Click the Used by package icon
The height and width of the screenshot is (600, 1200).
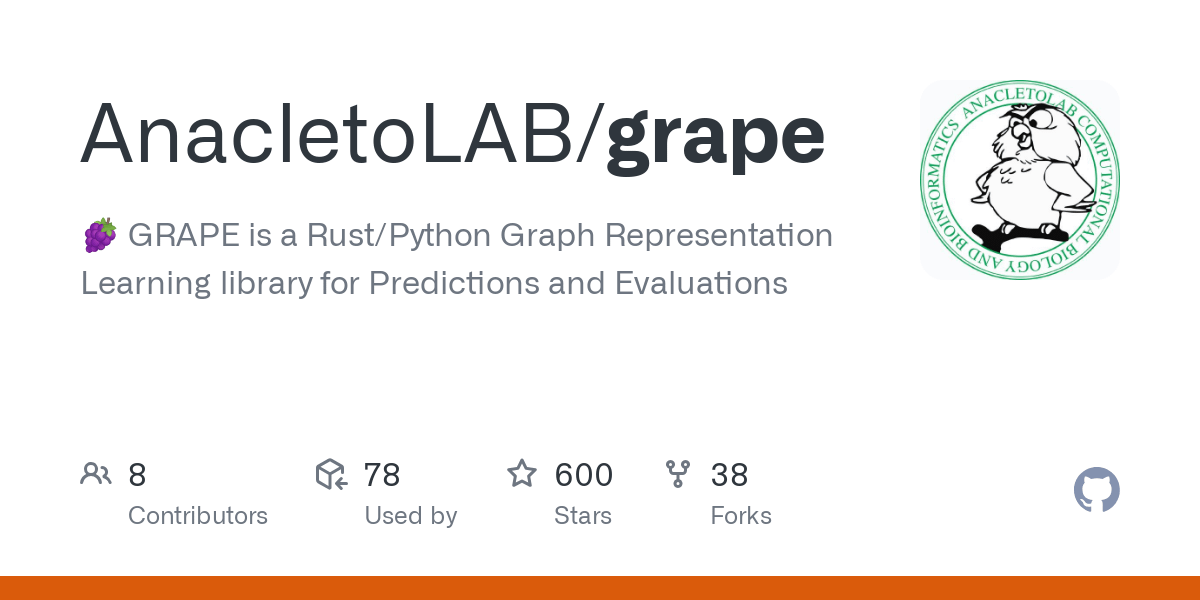coord(331,474)
